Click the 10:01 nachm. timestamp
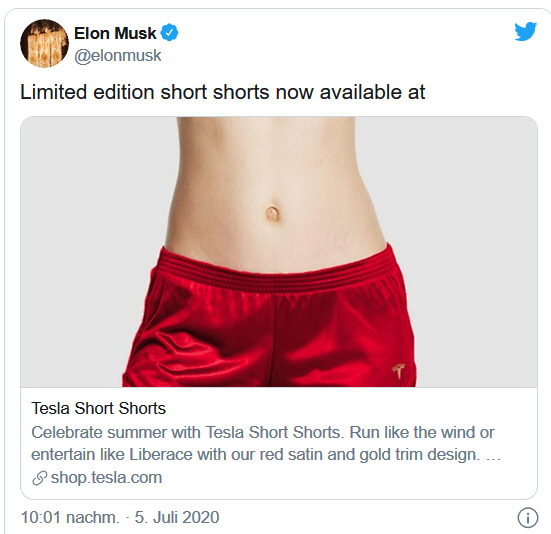The height and width of the screenshot is (534, 551). pos(70,517)
